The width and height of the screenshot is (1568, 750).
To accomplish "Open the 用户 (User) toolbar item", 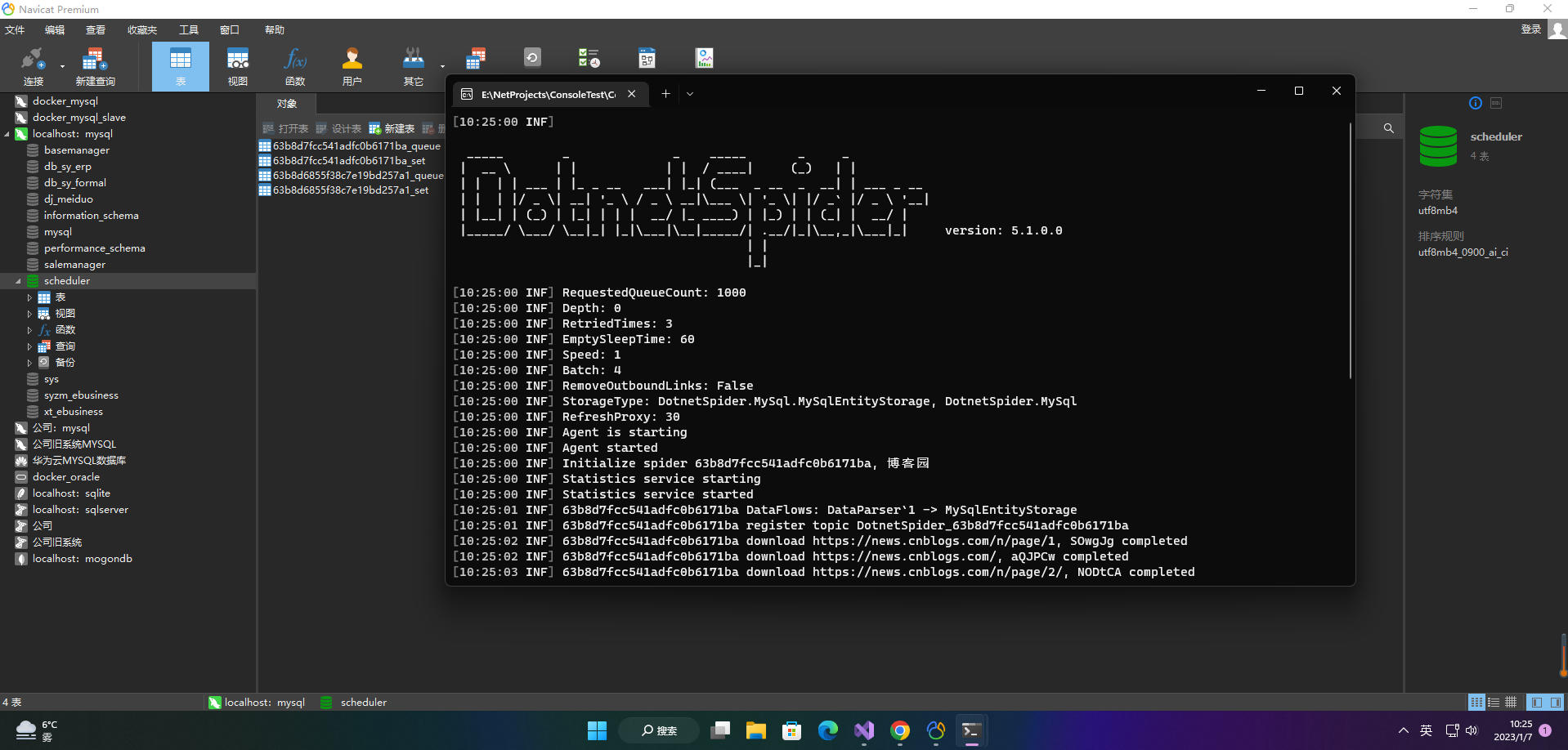I will tap(352, 66).
